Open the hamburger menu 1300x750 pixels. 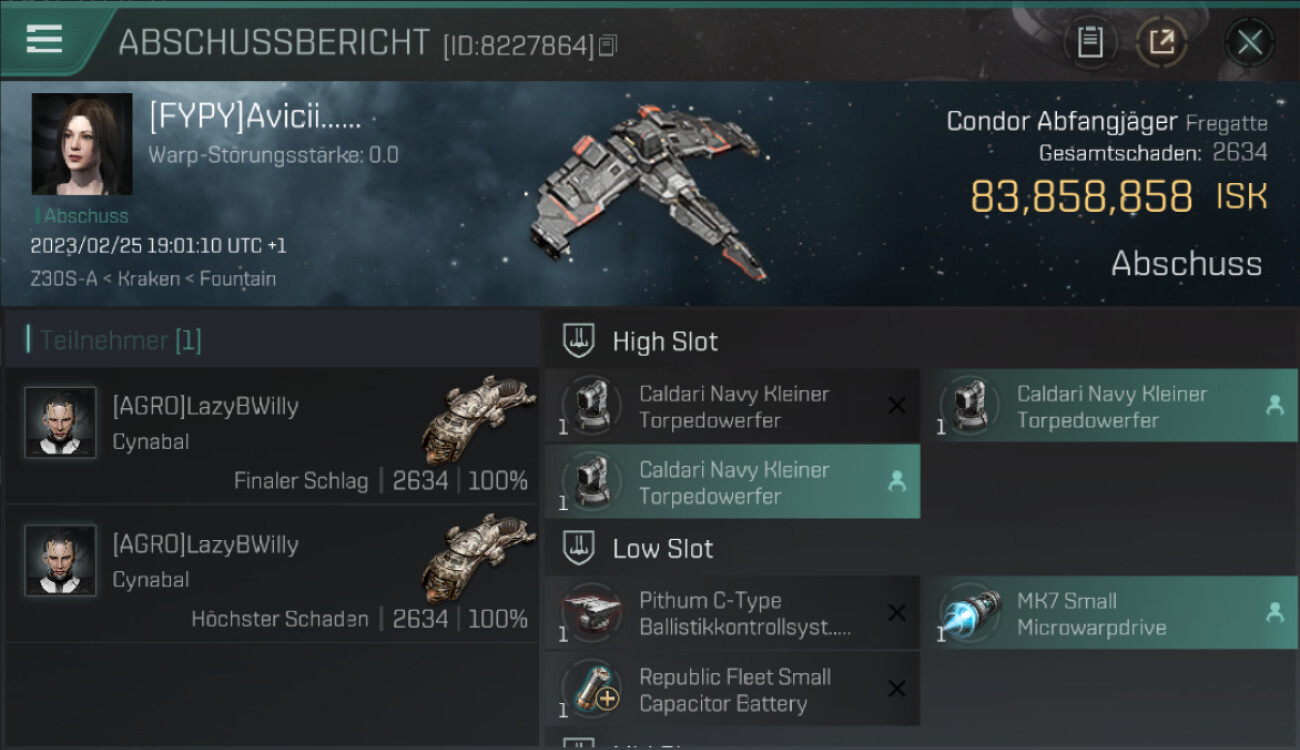[x=44, y=39]
